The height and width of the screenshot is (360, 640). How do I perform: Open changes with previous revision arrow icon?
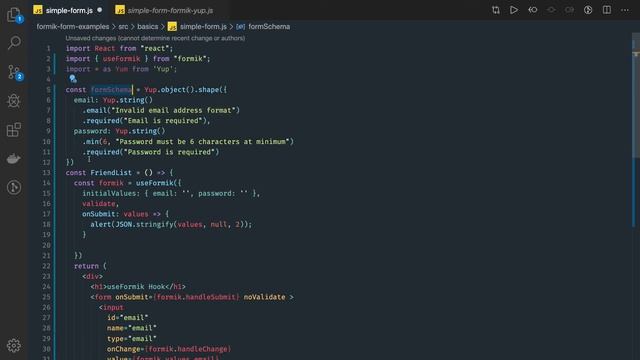click(x=533, y=10)
